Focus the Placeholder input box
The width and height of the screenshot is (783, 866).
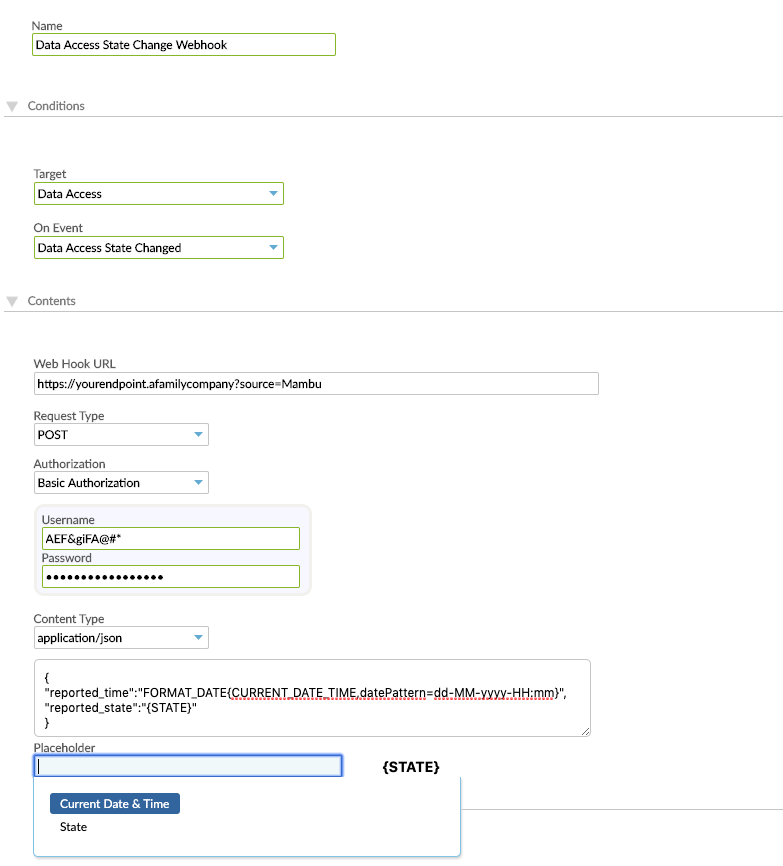point(188,765)
